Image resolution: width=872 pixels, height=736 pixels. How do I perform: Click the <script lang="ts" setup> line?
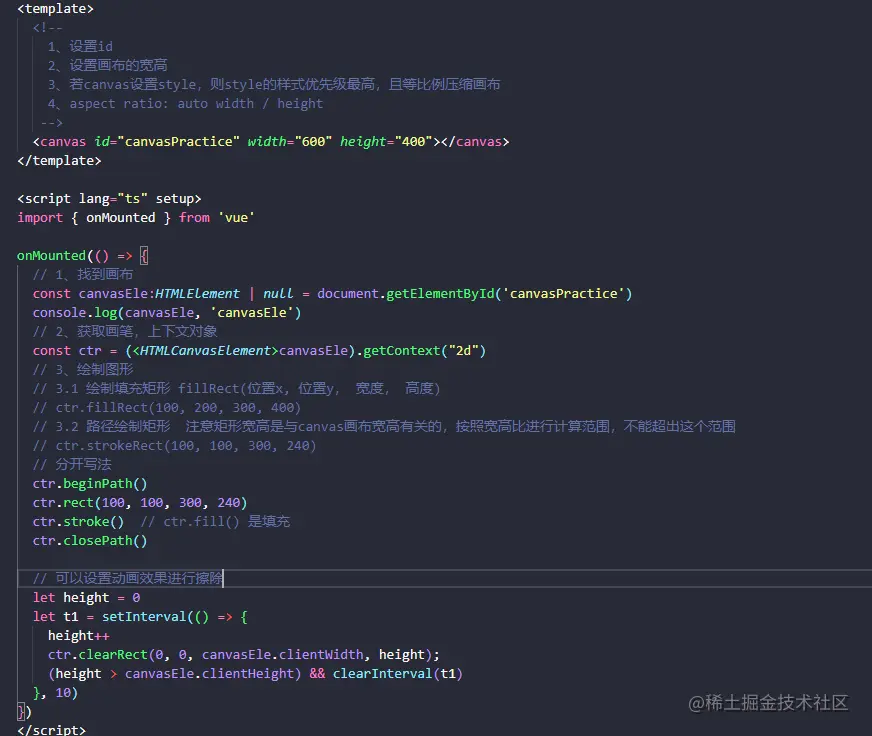point(109,199)
